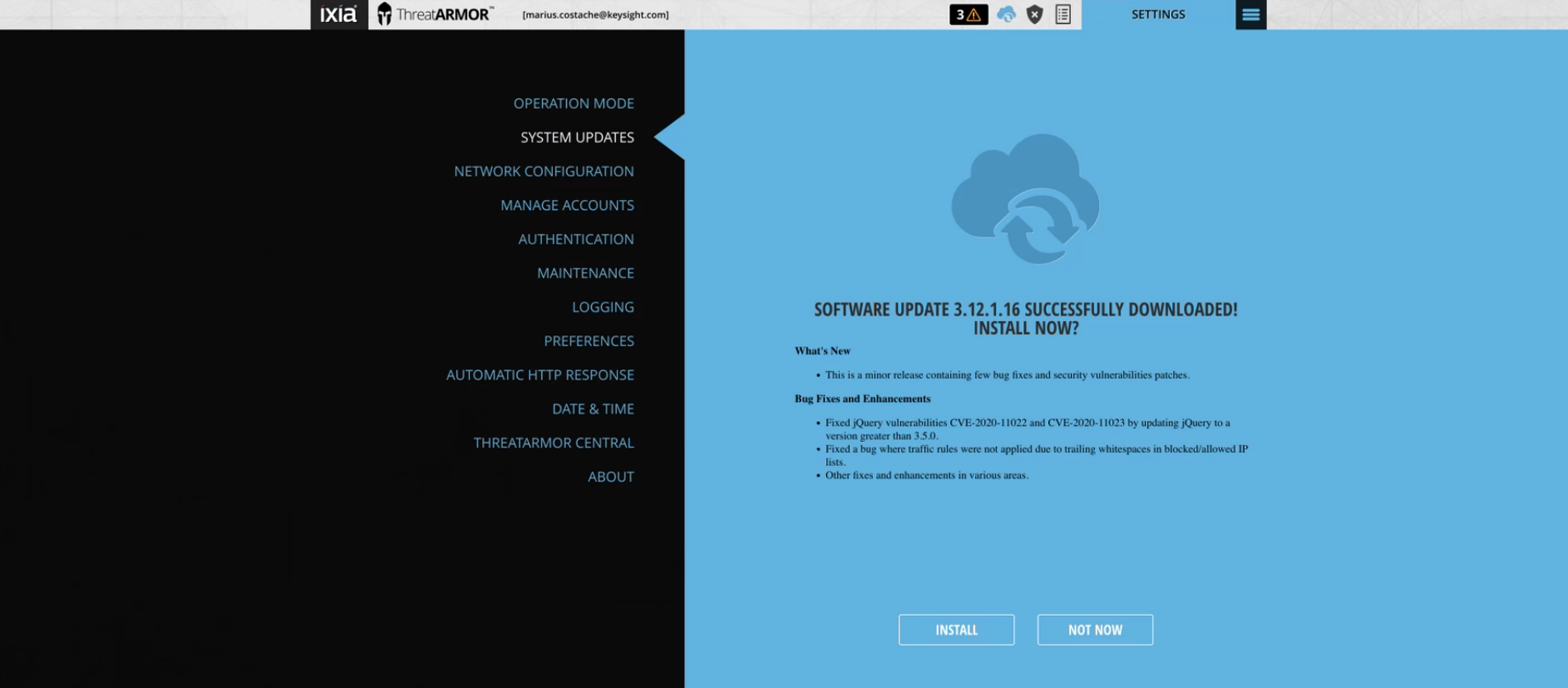
Task: Click the large cloud sync illustration
Action: (1026, 199)
